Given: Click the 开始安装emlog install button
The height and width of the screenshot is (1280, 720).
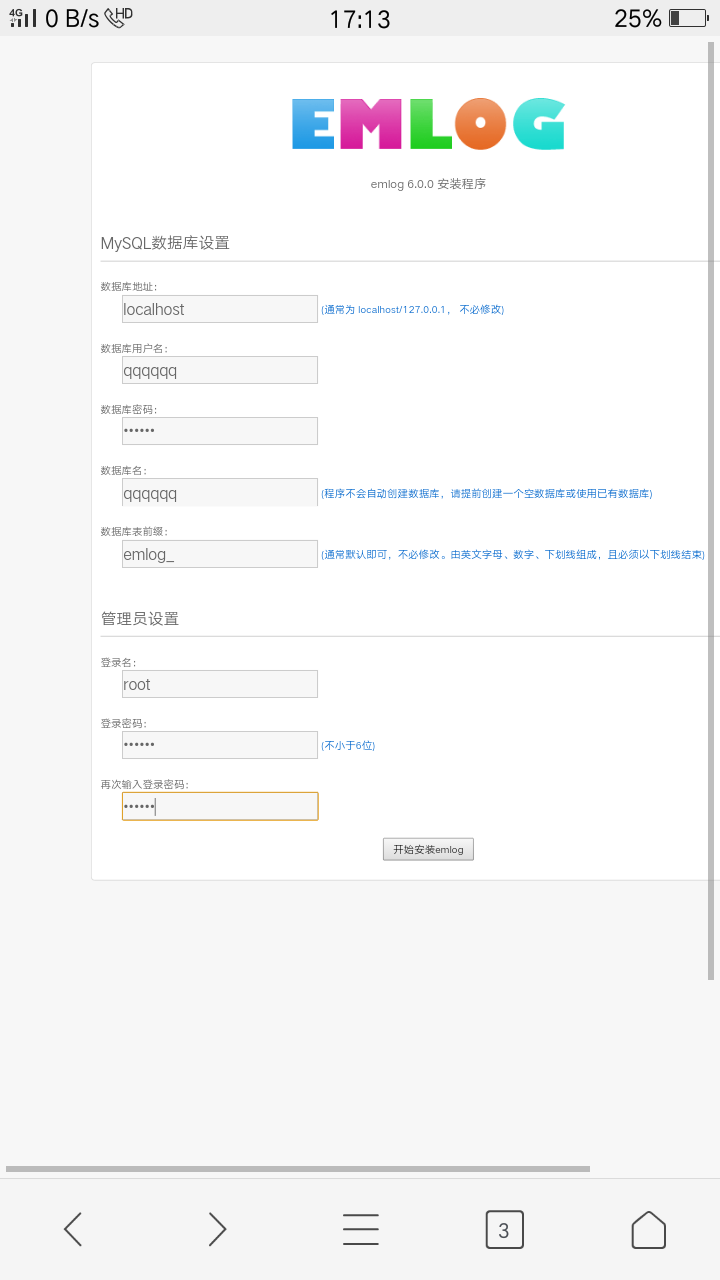Looking at the screenshot, I should [428, 849].
